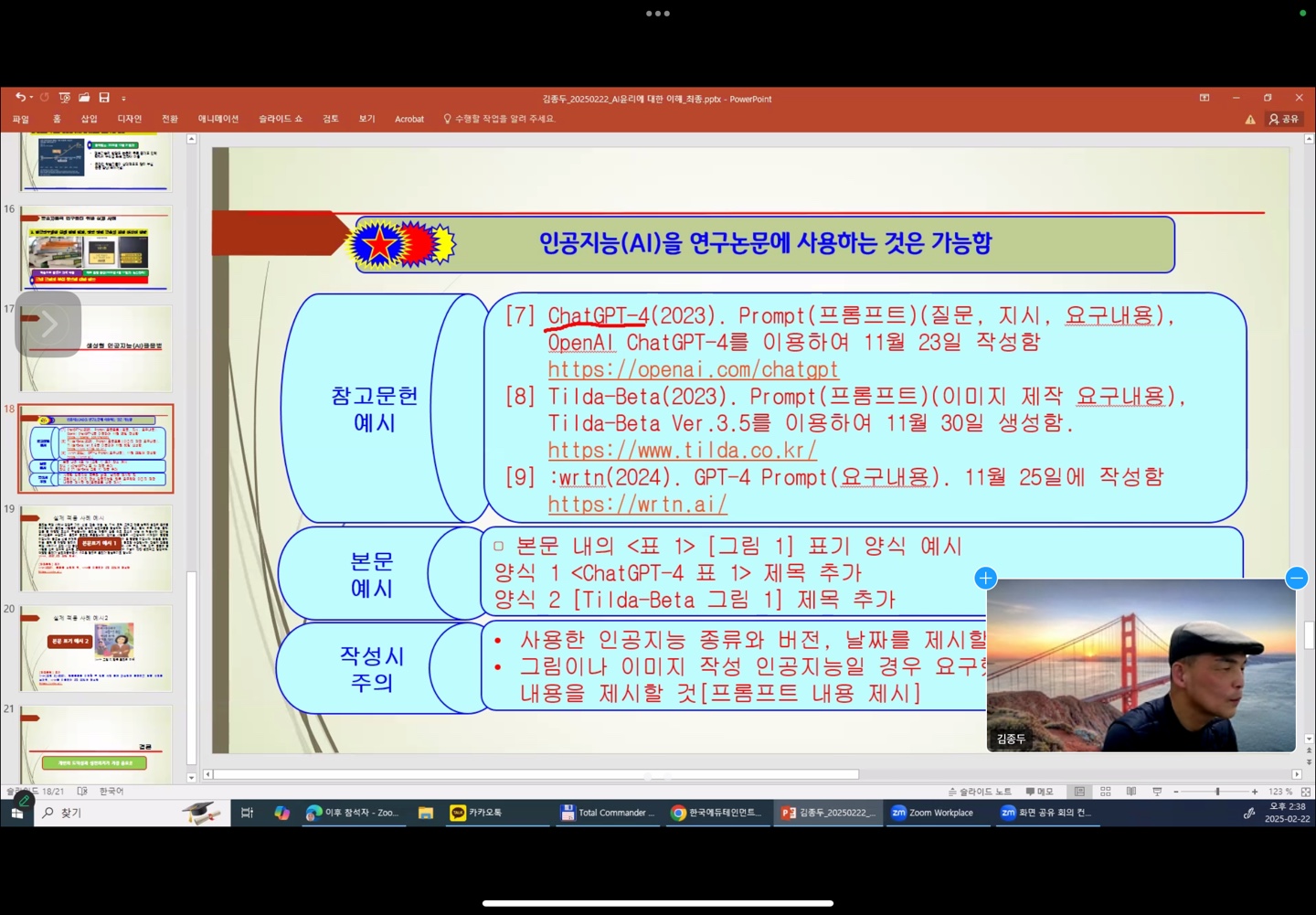Click zoom in plus button
The height and width of the screenshot is (915, 1316).
tap(1255, 792)
